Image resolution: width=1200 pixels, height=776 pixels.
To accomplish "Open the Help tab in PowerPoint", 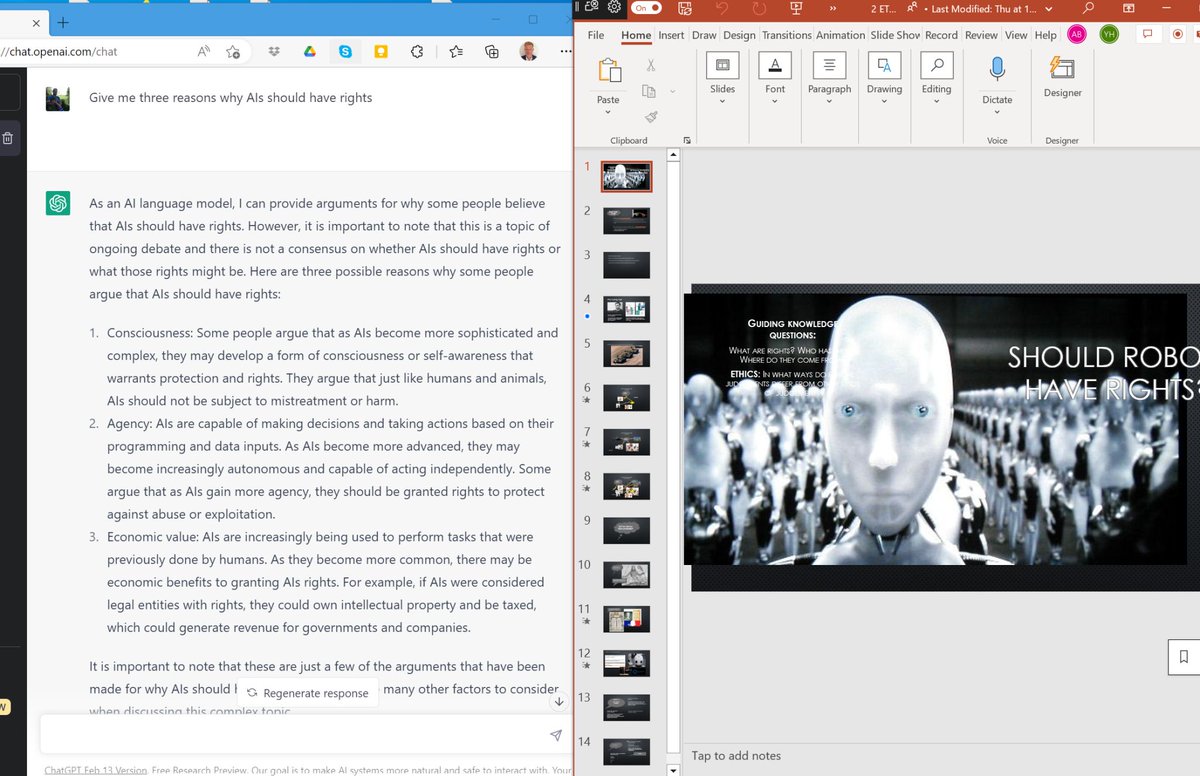I will pos(1045,35).
